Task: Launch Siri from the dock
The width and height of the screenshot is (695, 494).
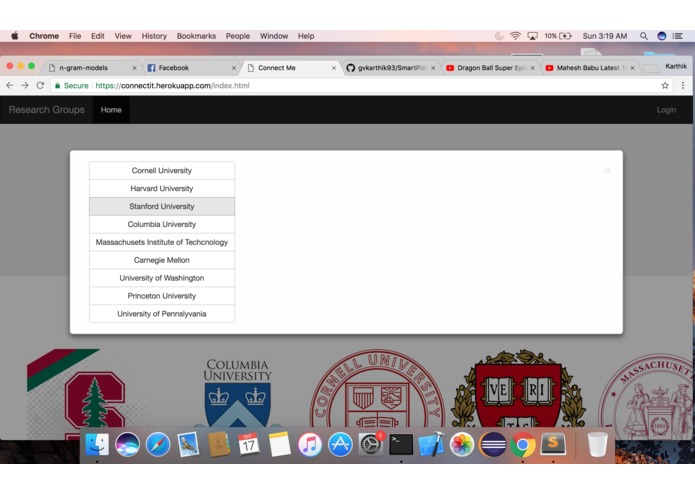Action: pos(127,444)
